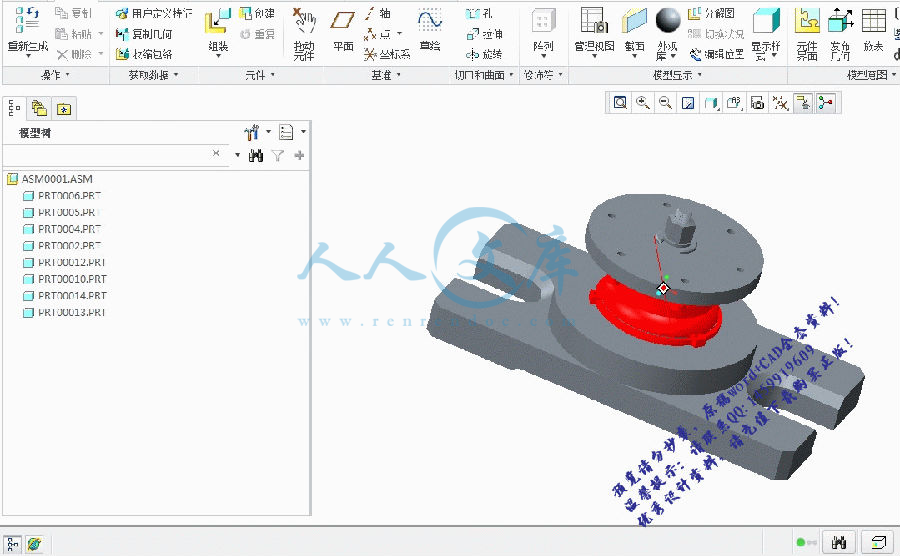The width and height of the screenshot is (900, 556).
Task: Switch to the Favorites tab
Action: click(x=64, y=108)
